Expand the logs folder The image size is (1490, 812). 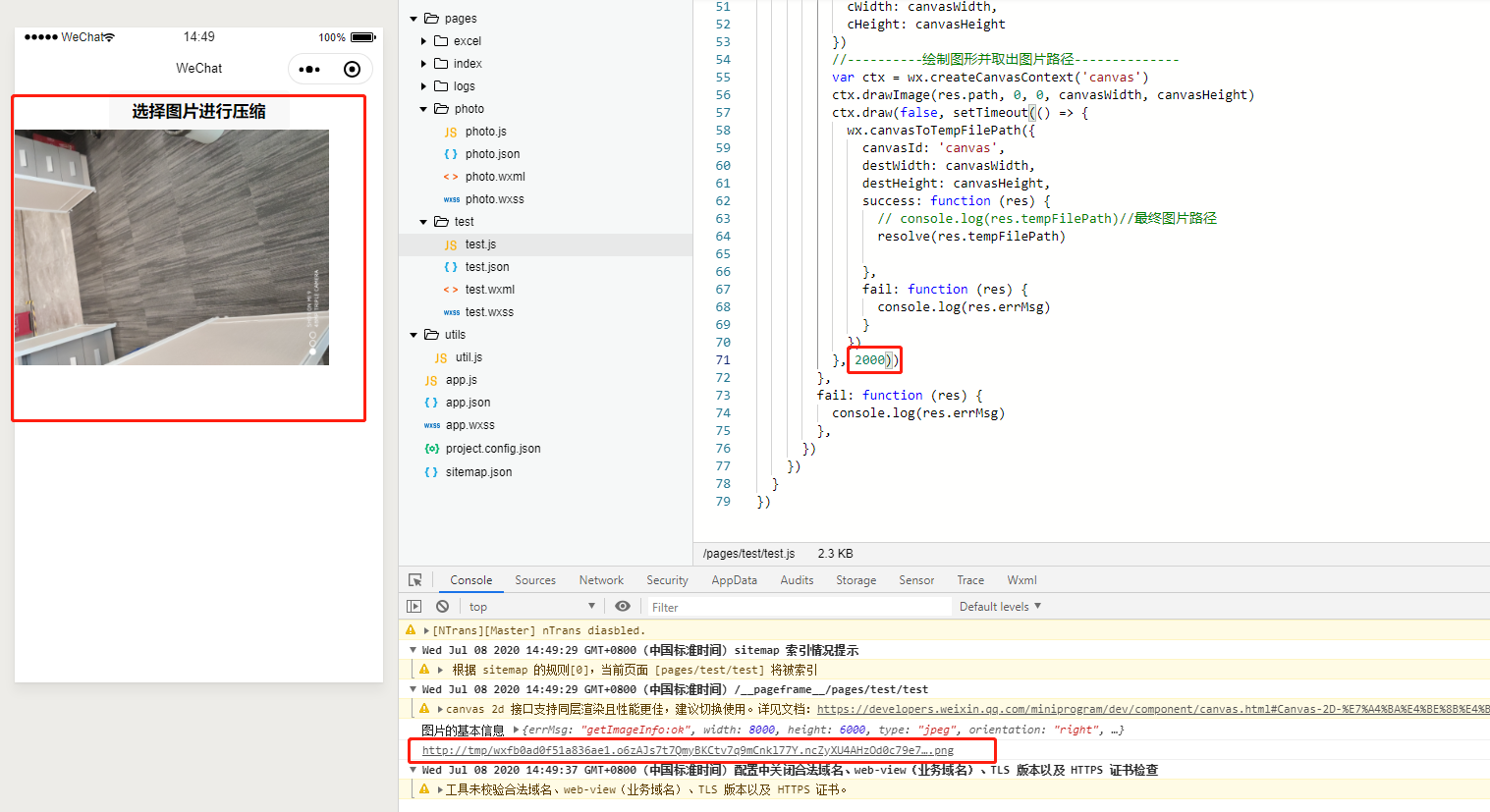coord(423,86)
